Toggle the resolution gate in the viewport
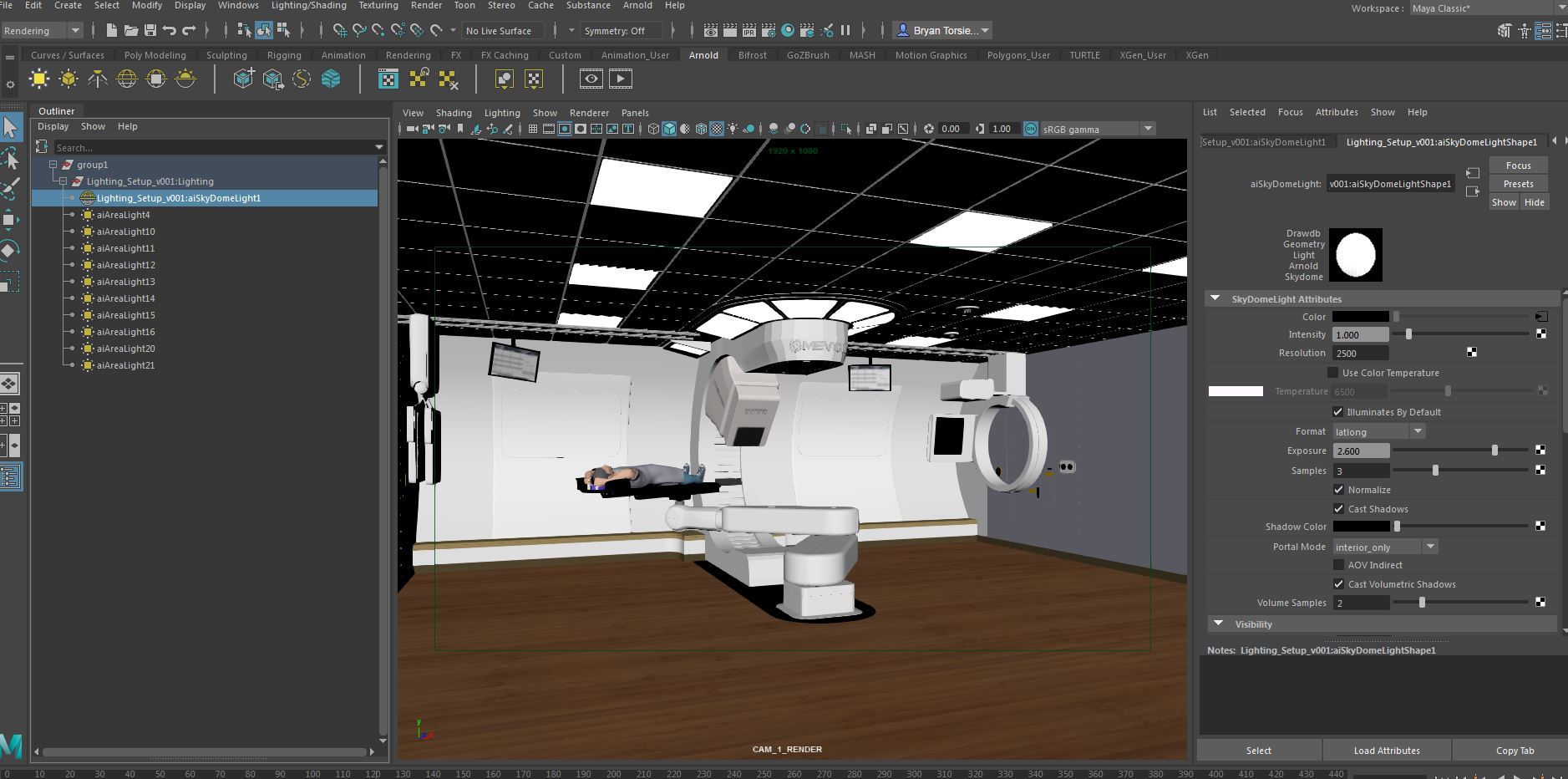 tap(565, 129)
